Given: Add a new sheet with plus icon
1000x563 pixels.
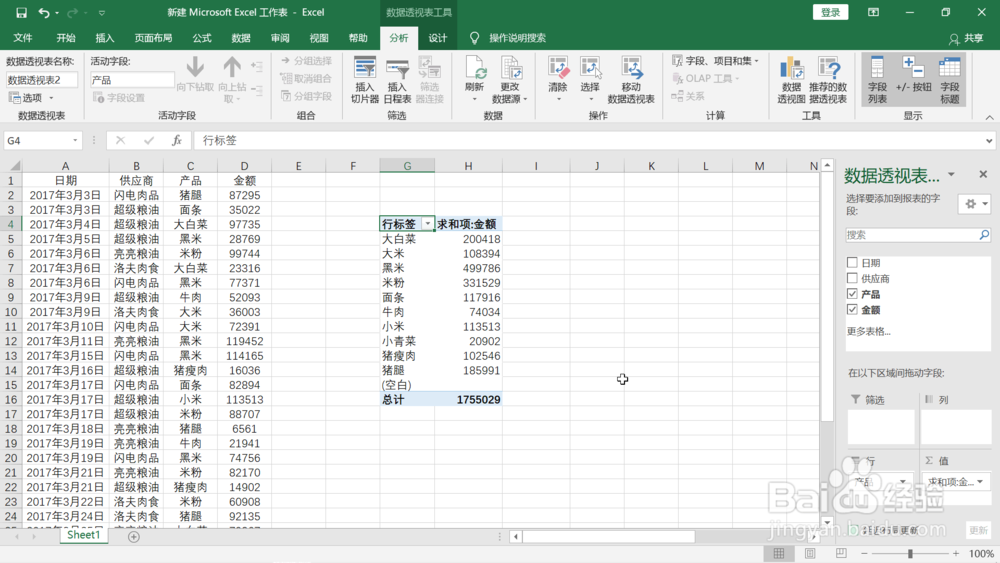Looking at the screenshot, I should [133, 537].
